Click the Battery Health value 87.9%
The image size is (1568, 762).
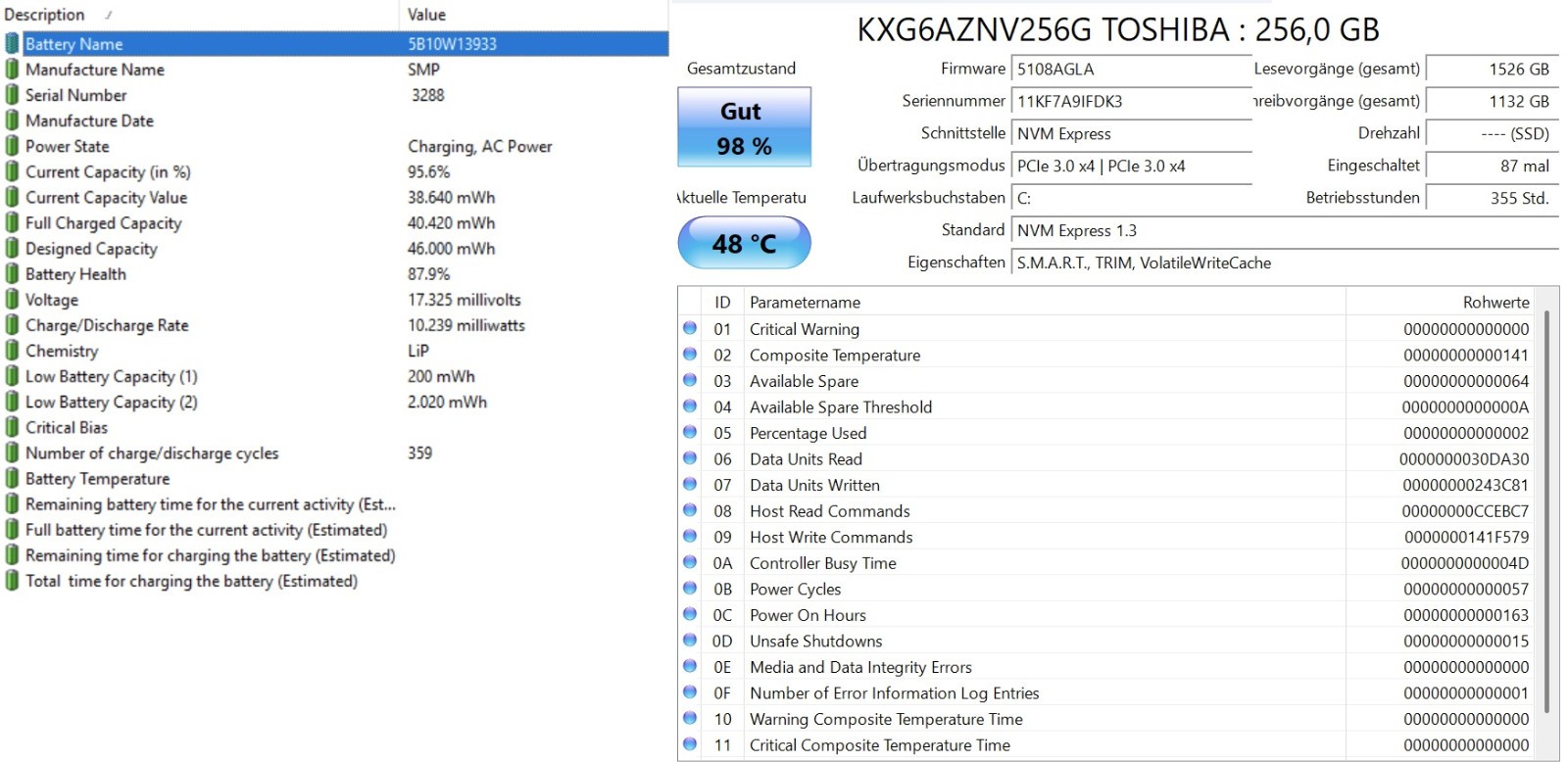429,273
